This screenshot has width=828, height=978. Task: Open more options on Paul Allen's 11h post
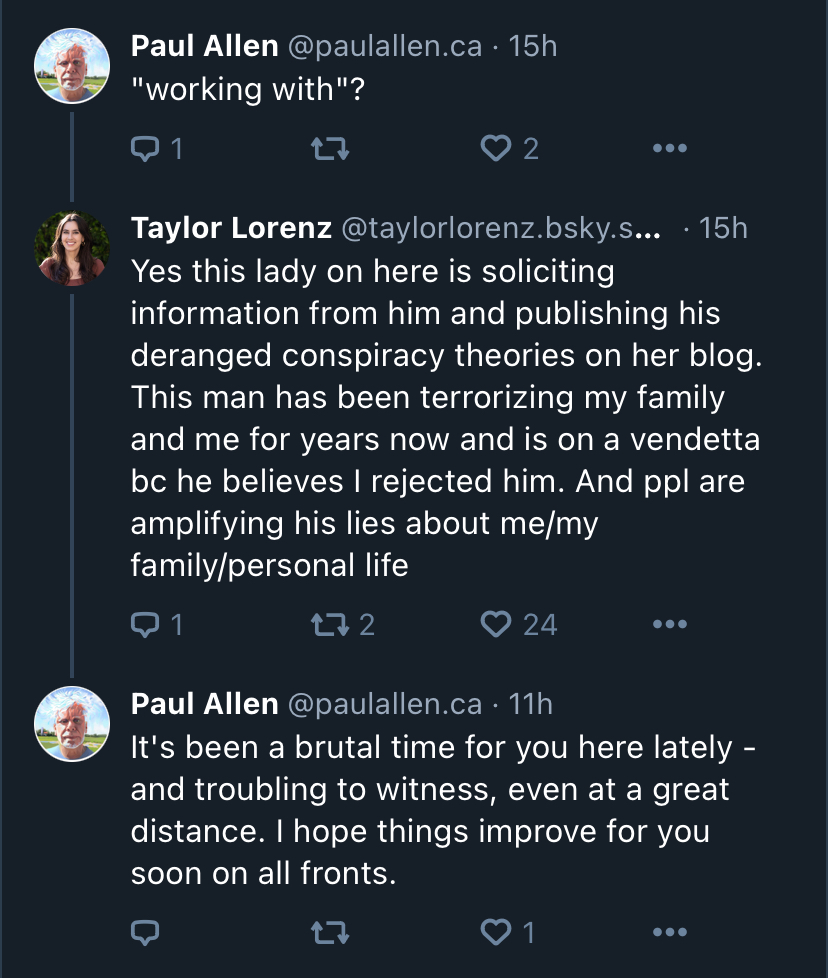[x=670, y=932]
